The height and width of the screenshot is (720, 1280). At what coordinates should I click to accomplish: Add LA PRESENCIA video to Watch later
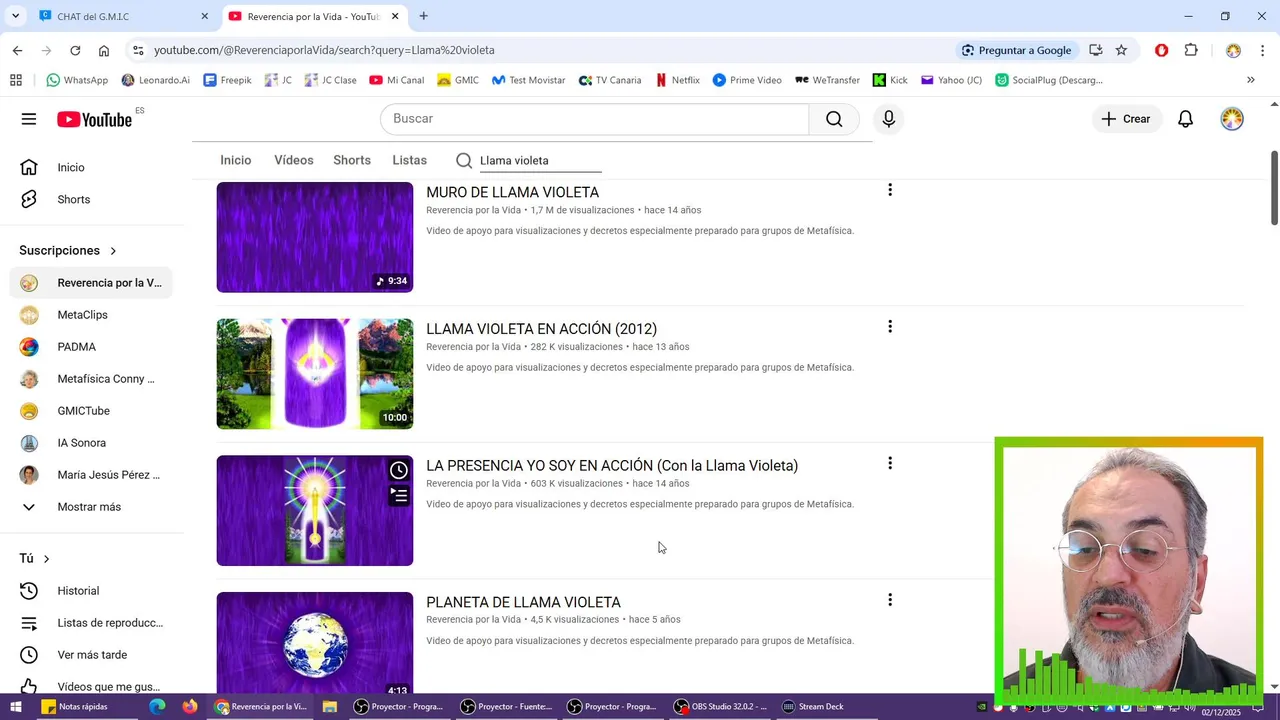tap(399, 470)
